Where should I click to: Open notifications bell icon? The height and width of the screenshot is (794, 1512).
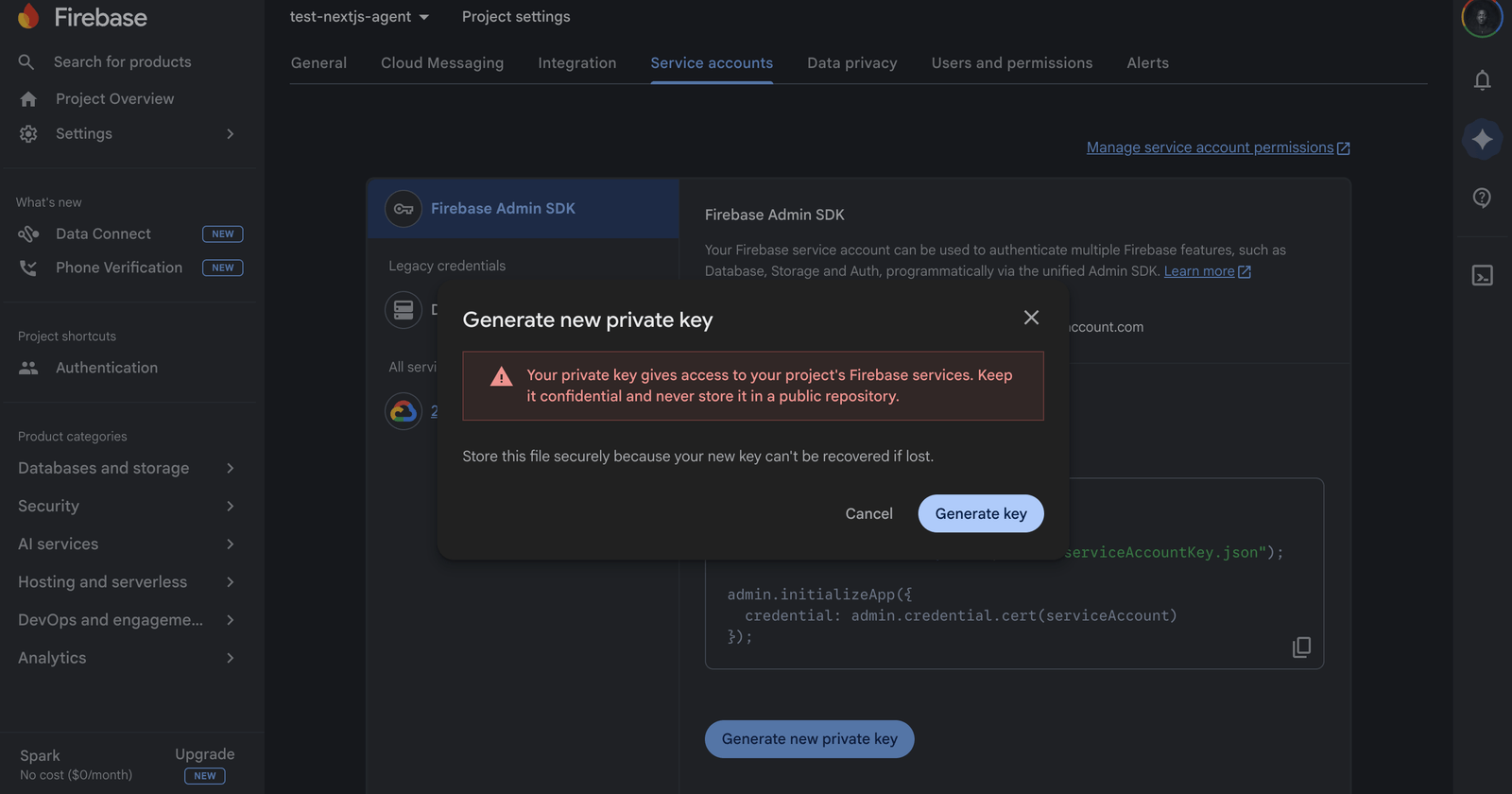1482,80
